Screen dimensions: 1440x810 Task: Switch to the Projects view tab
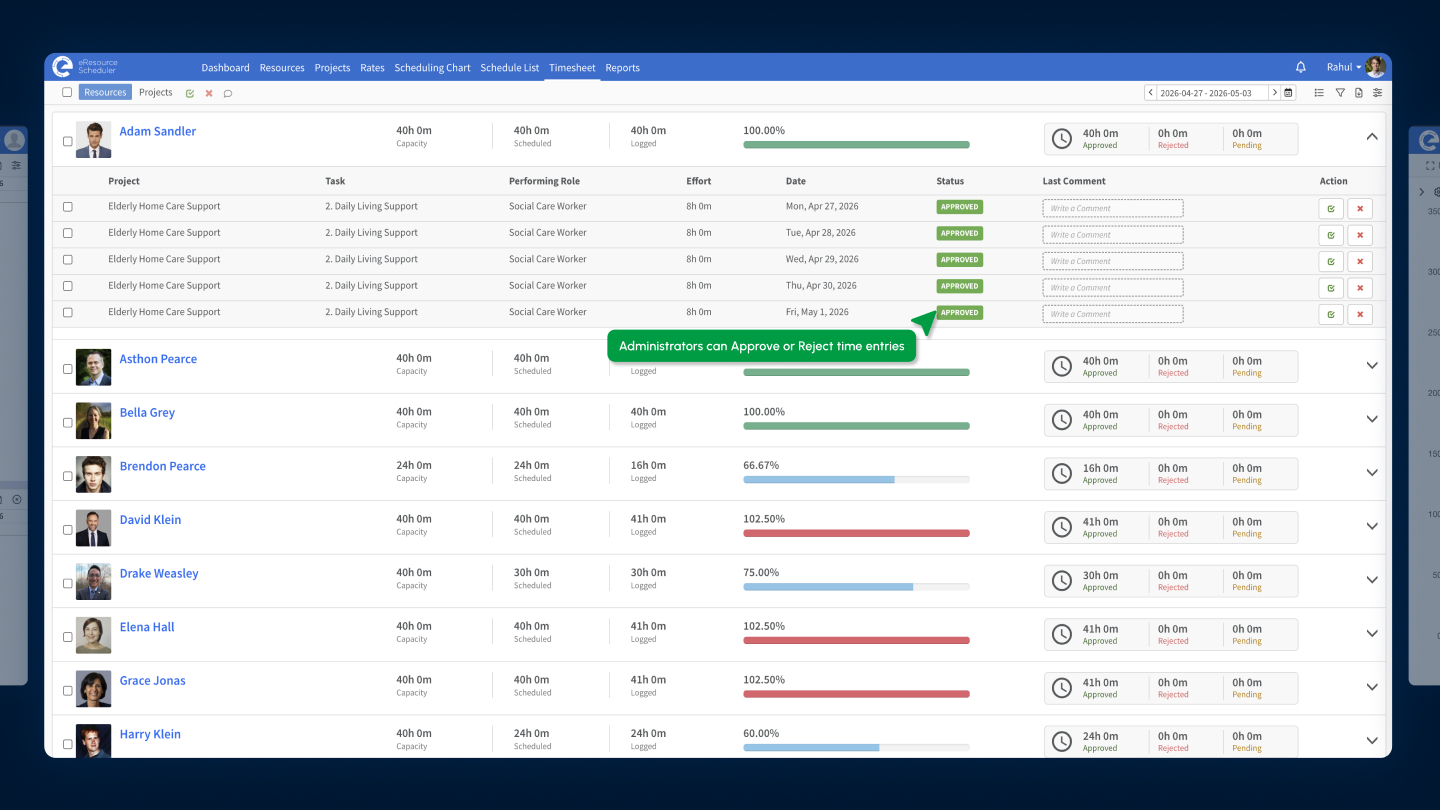155,92
